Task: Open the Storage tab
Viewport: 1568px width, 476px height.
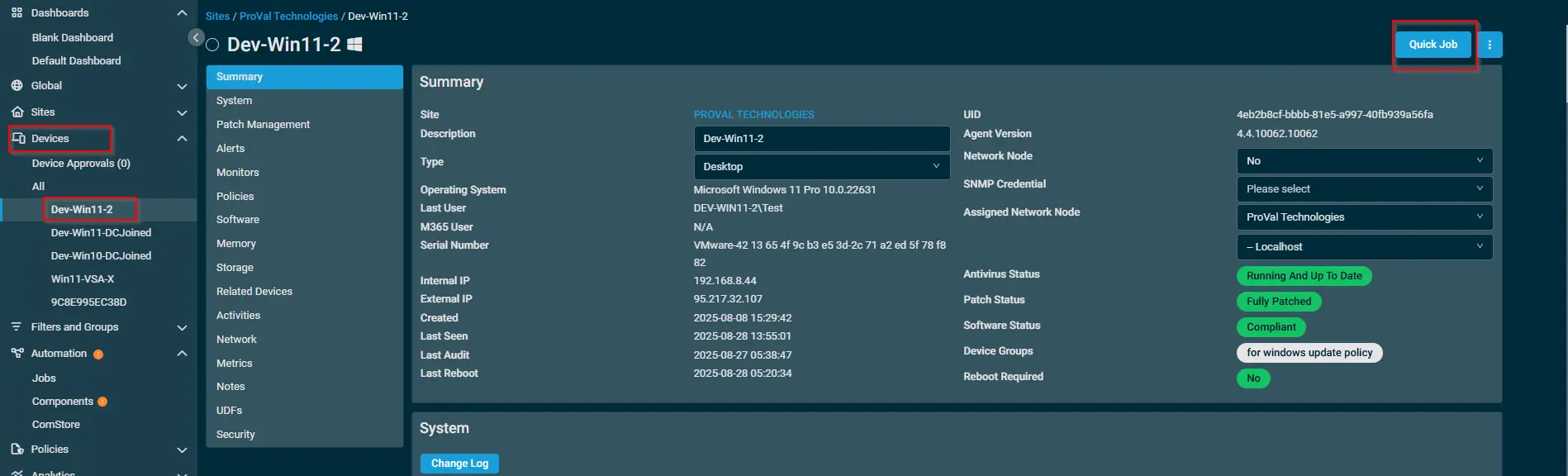Action: pyautogui.click(x=305, y=268)
